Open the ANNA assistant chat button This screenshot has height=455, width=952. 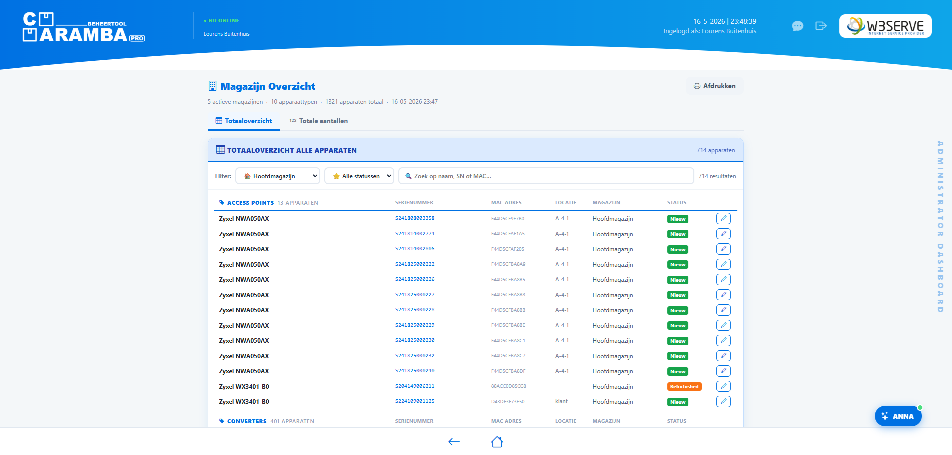(x=898, y=416)
